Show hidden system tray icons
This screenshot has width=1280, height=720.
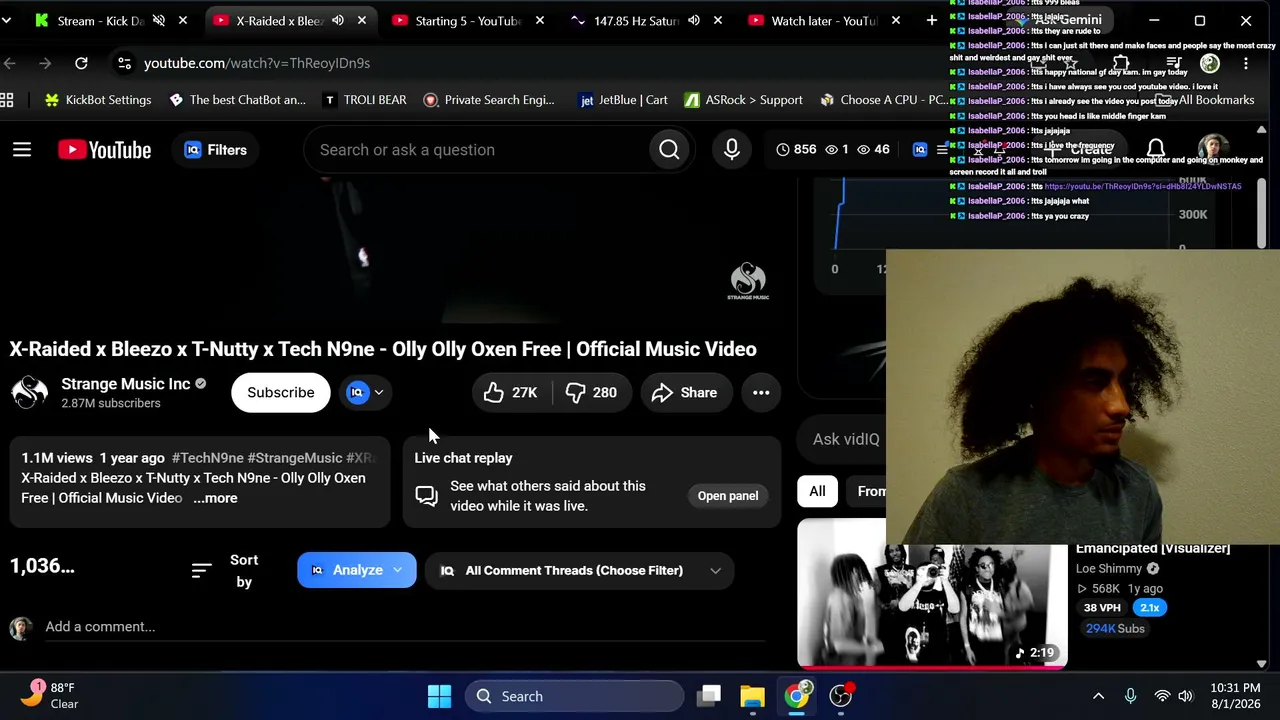tap(1098, 696)
